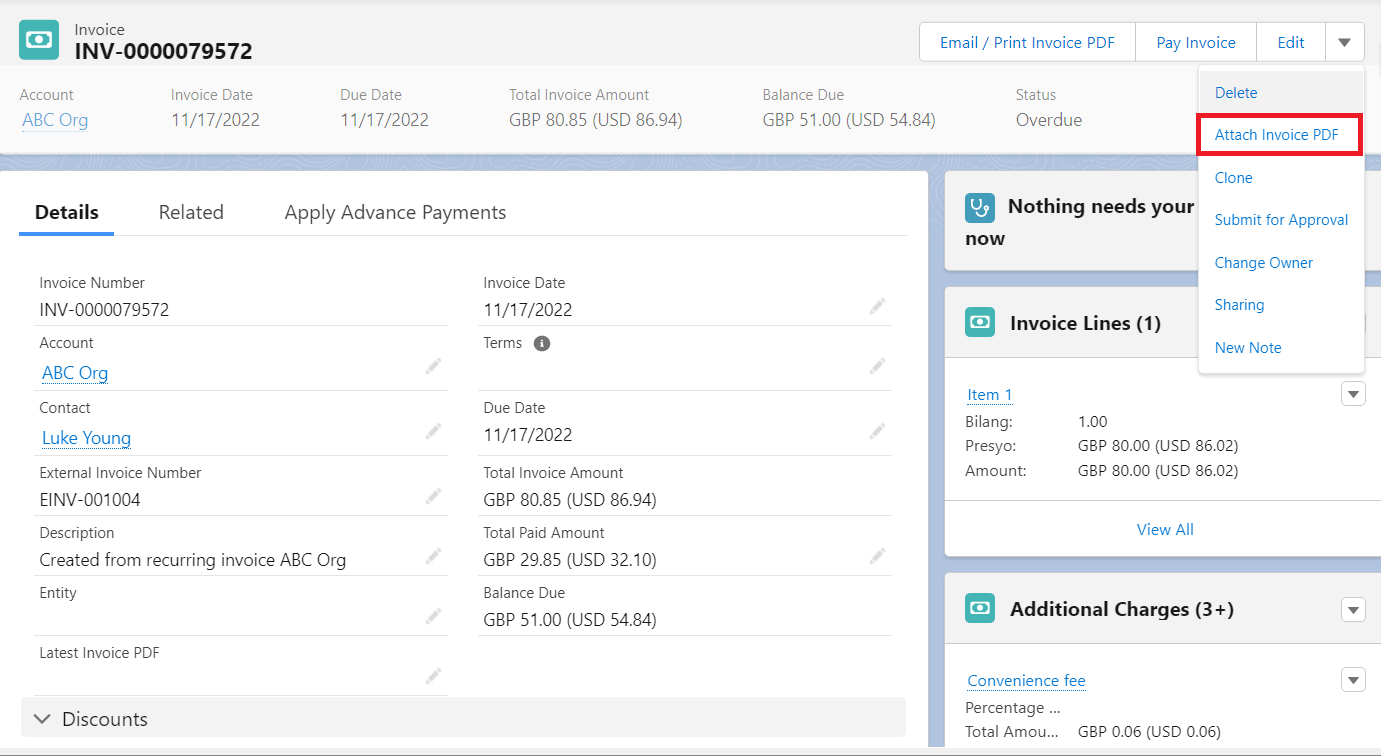Select Attach Invoice PDF from menu
This screenshot has width=1381, height=756.
tap(1276, 135)
